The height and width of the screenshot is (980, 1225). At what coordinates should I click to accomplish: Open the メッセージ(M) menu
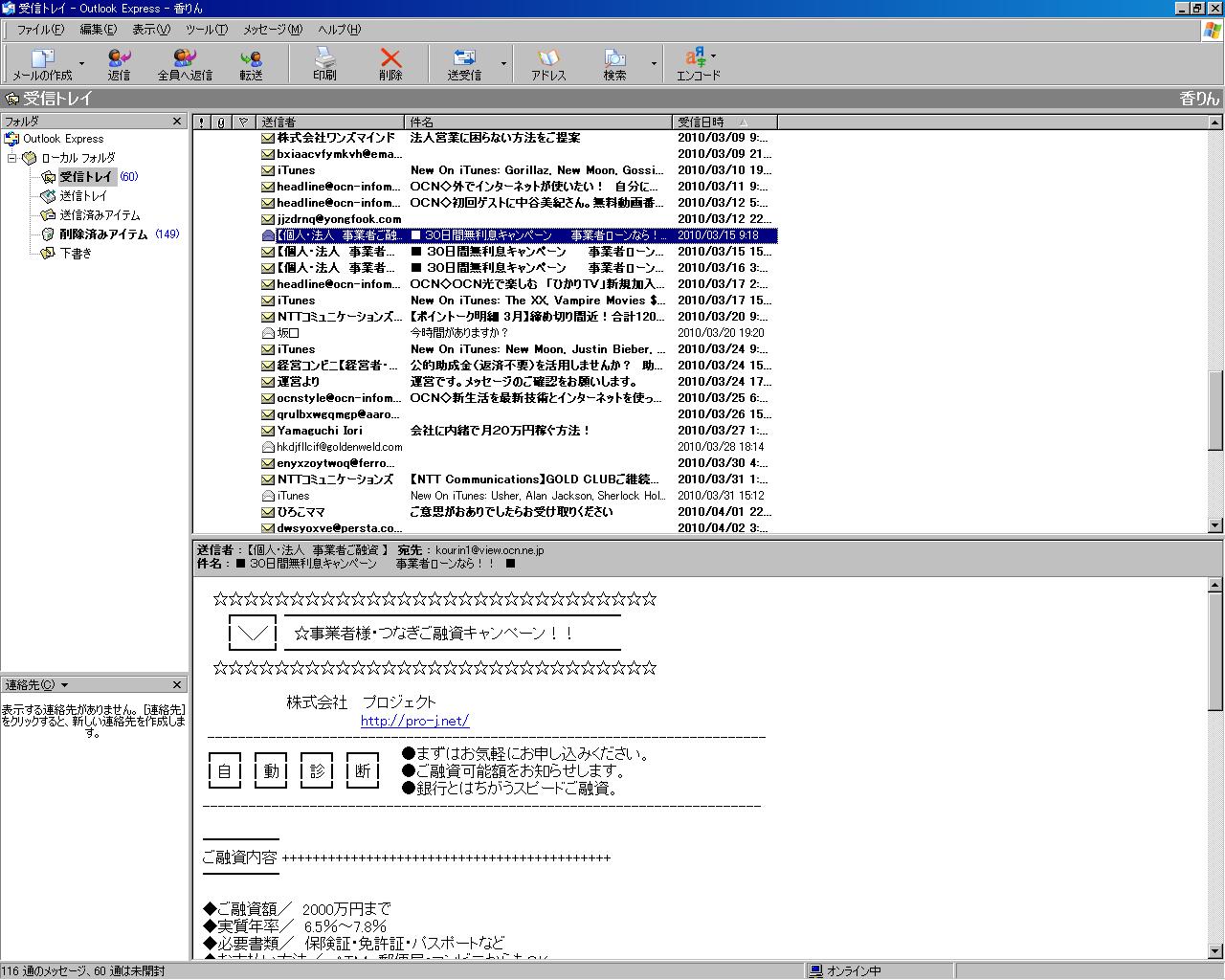274,30
